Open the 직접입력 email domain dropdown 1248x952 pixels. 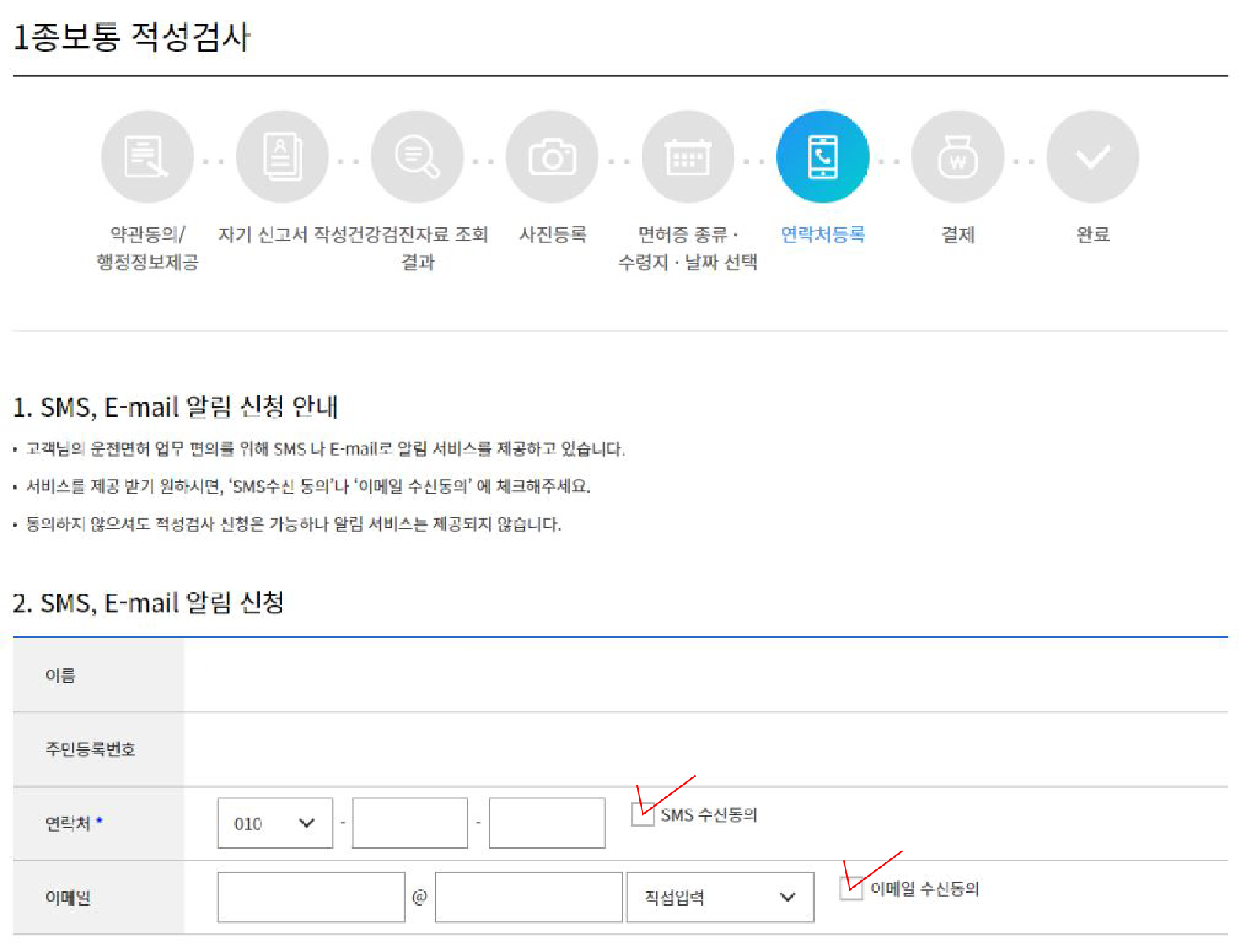coord(720,897)
